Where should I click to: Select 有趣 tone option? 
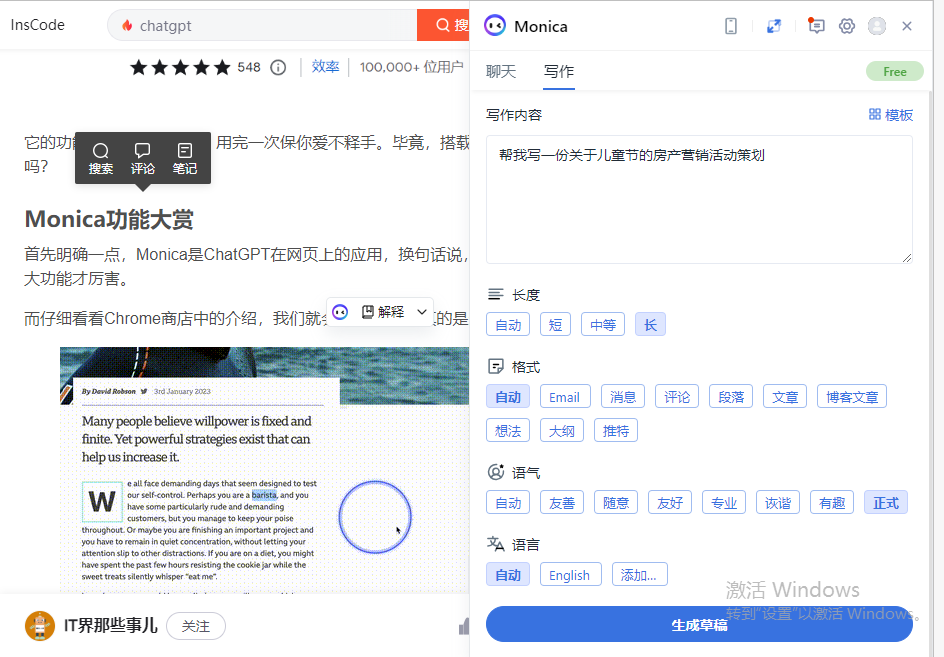point(832,503)
